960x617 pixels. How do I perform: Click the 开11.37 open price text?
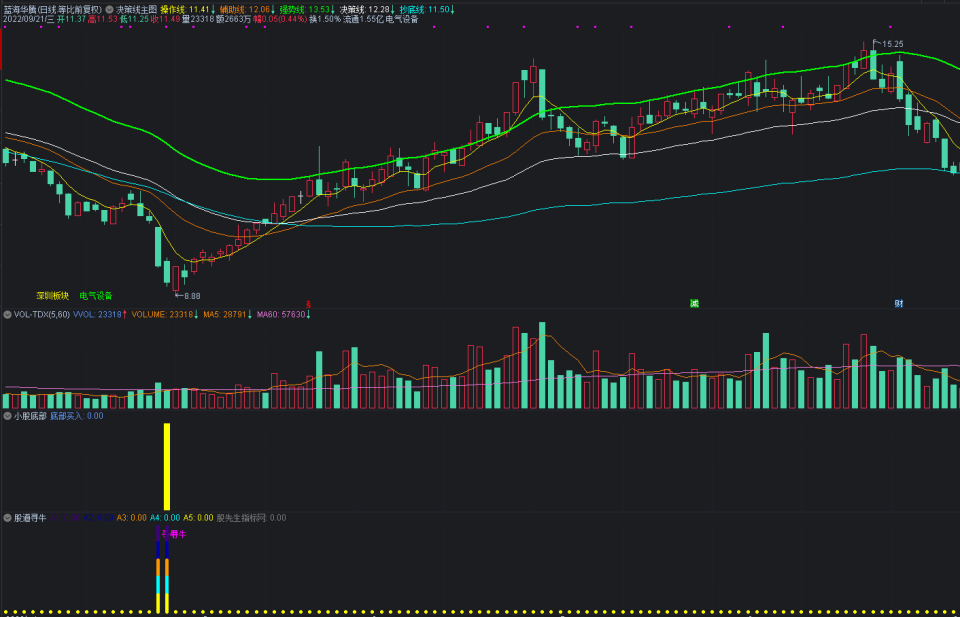71,20
